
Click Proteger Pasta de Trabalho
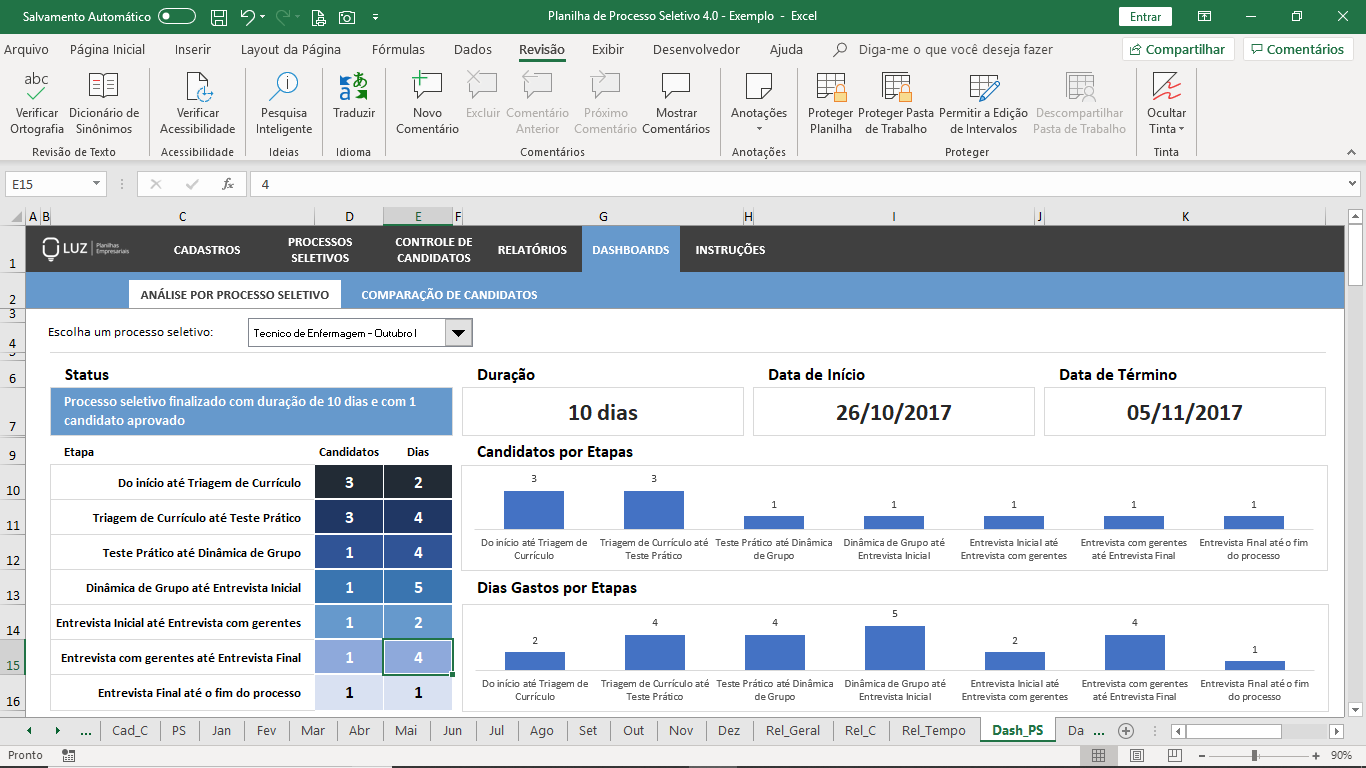tap(896, 103)
